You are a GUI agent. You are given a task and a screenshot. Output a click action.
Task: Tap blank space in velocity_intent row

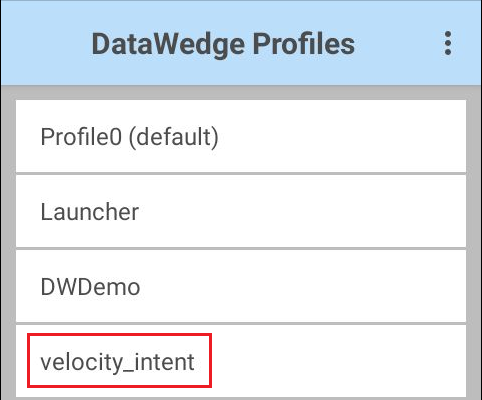coord(338,361)
